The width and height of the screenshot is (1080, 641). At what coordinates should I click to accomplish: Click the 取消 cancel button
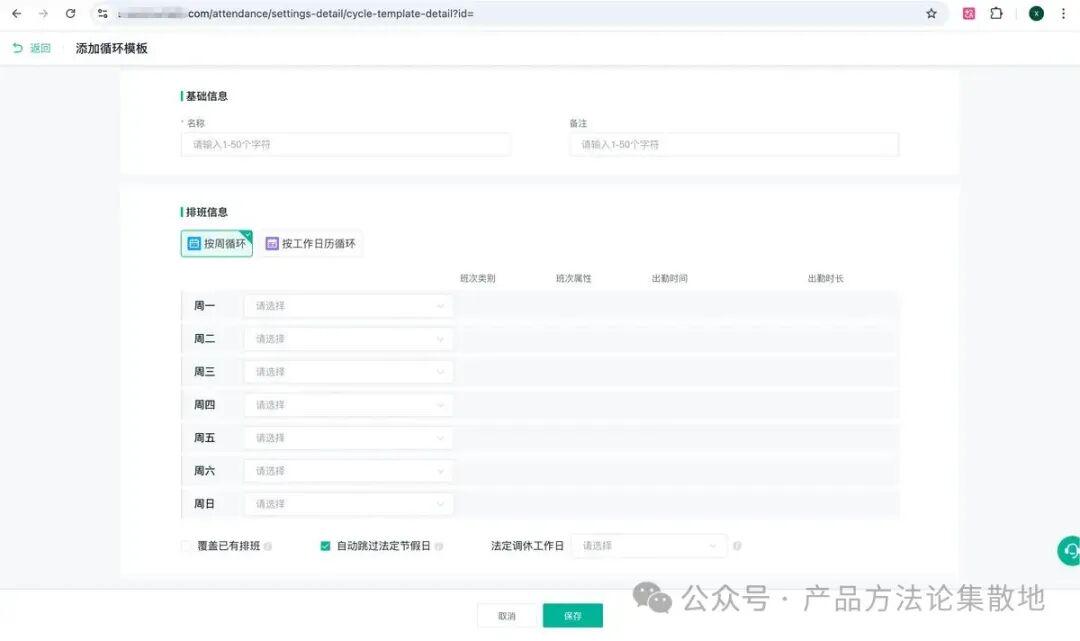click(x=507, y=616)
